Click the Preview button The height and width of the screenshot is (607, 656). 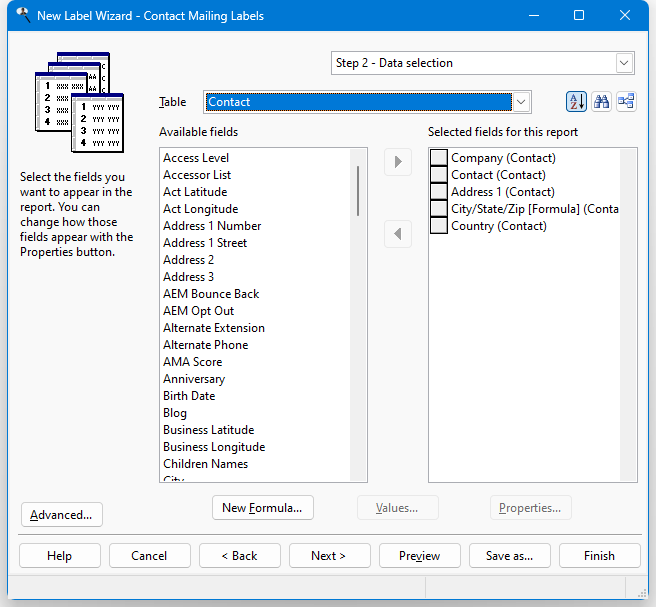point(420,556)
